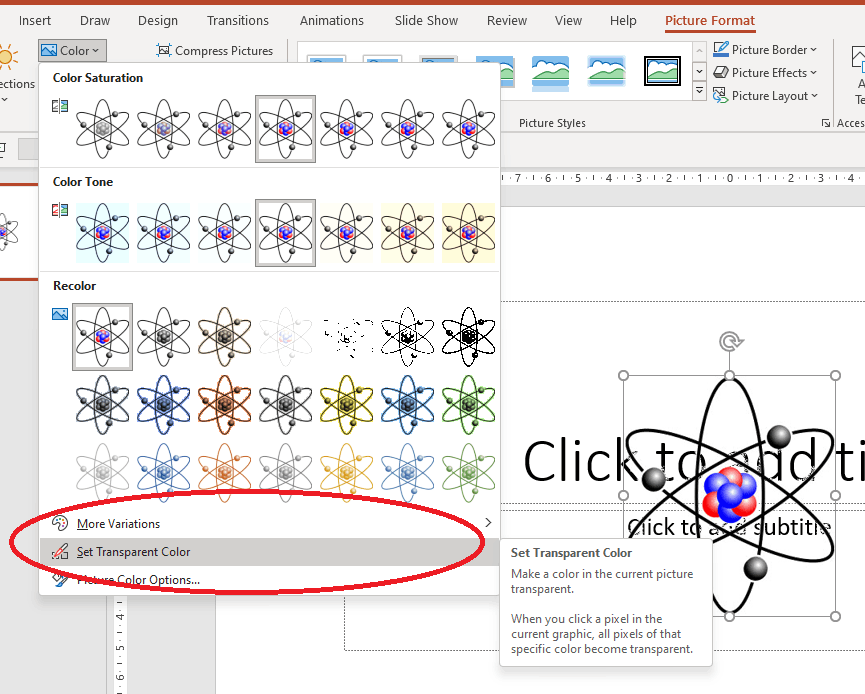This screenshot has width=865, height=694.
Task: Choose last saturation thumbnail 400%
Action: (468, 129)
